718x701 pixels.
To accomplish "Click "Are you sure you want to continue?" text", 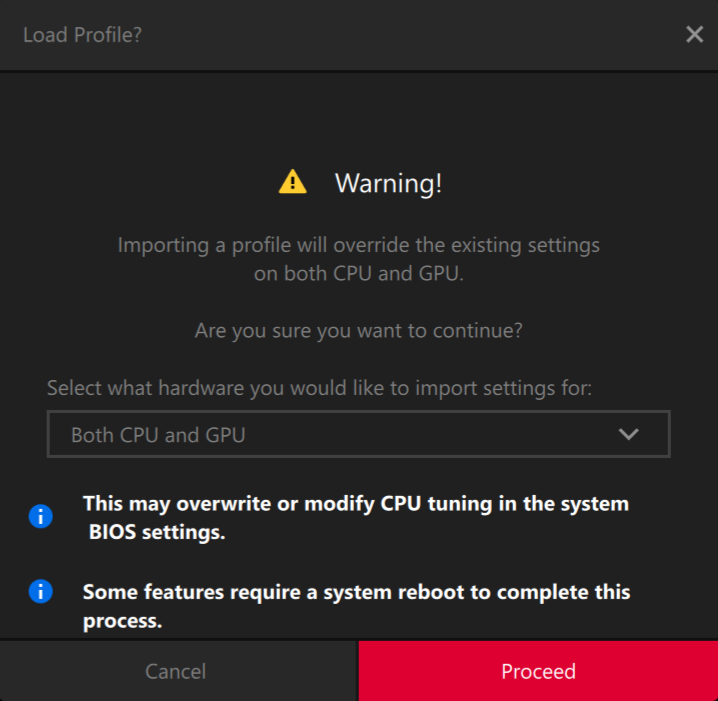I will 358,330.
